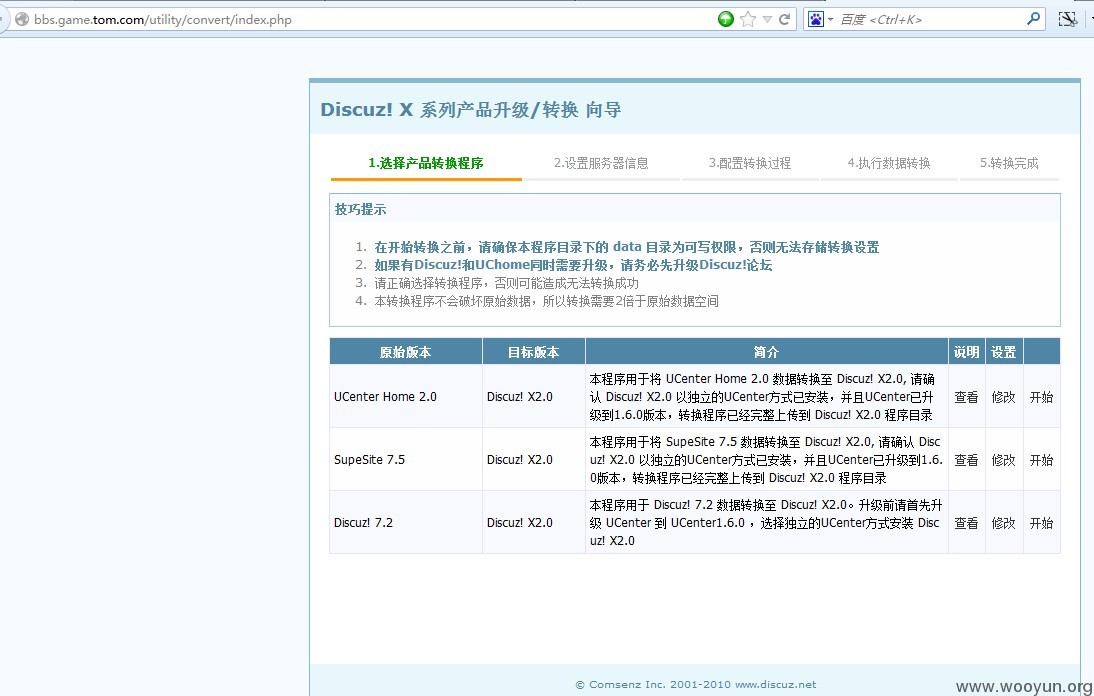
Task: Click the 技巧提示 heading
Action: [x=360, y=209]
